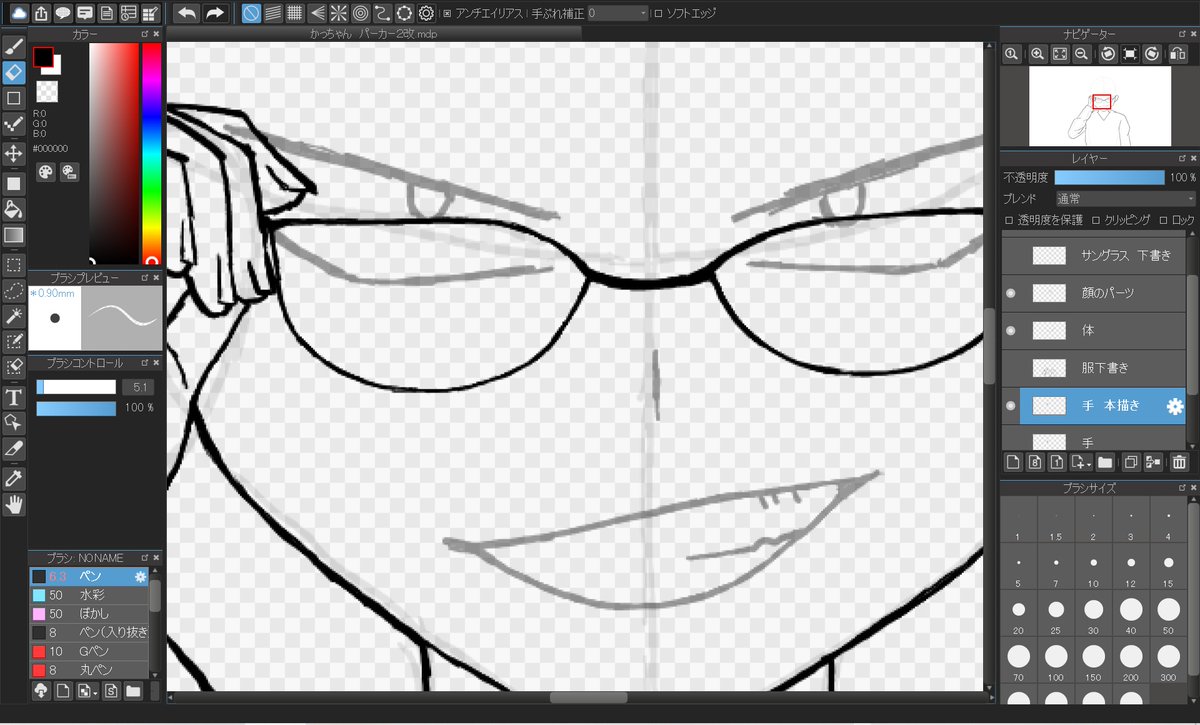Show the サングラス 下書き layer

click(x=1010, y=255)
